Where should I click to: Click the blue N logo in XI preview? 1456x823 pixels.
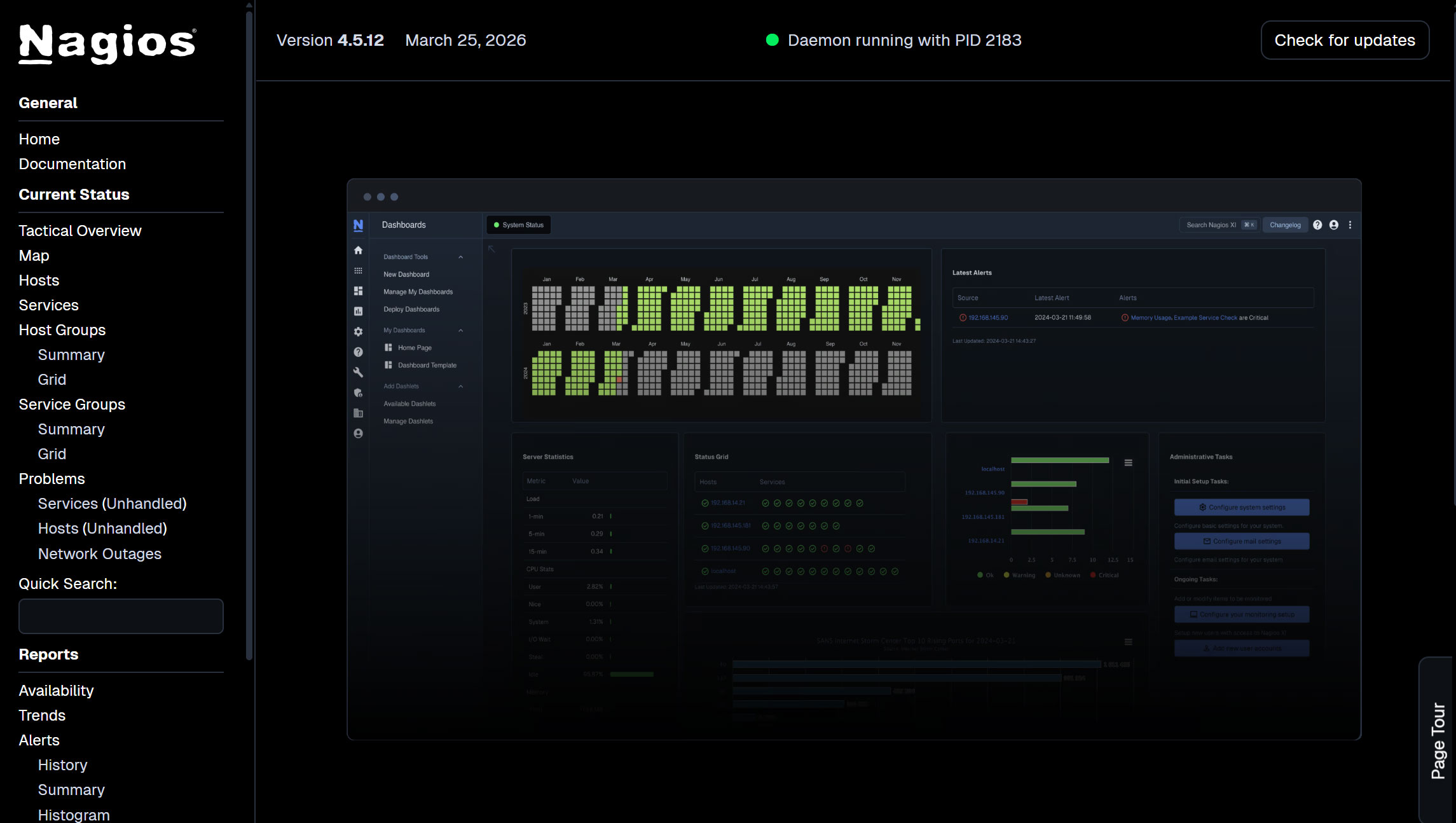click(x=358, y=225)
